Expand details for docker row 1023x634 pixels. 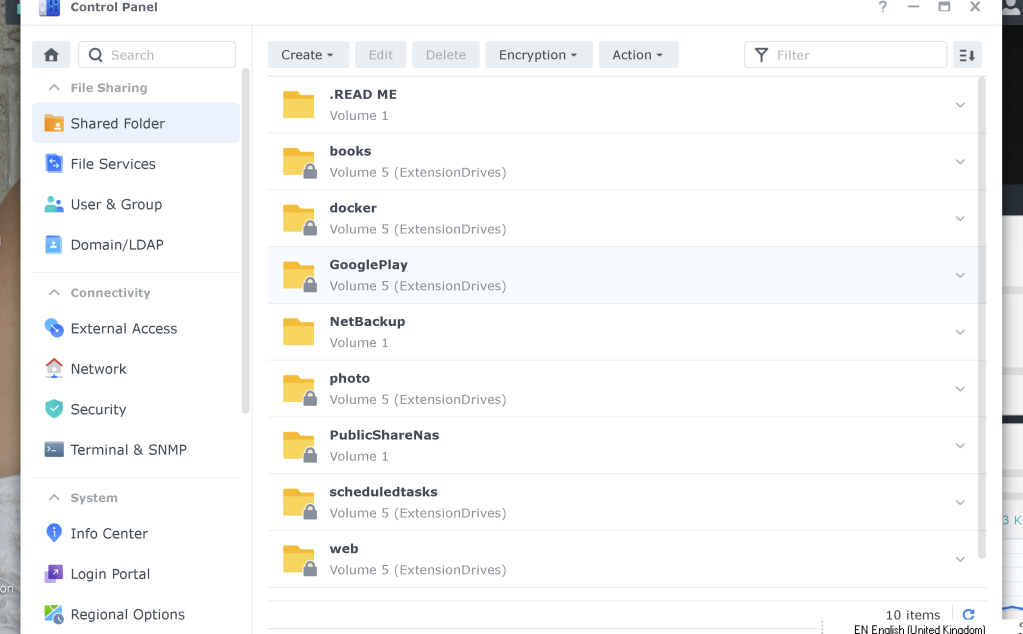pos(960,219)
